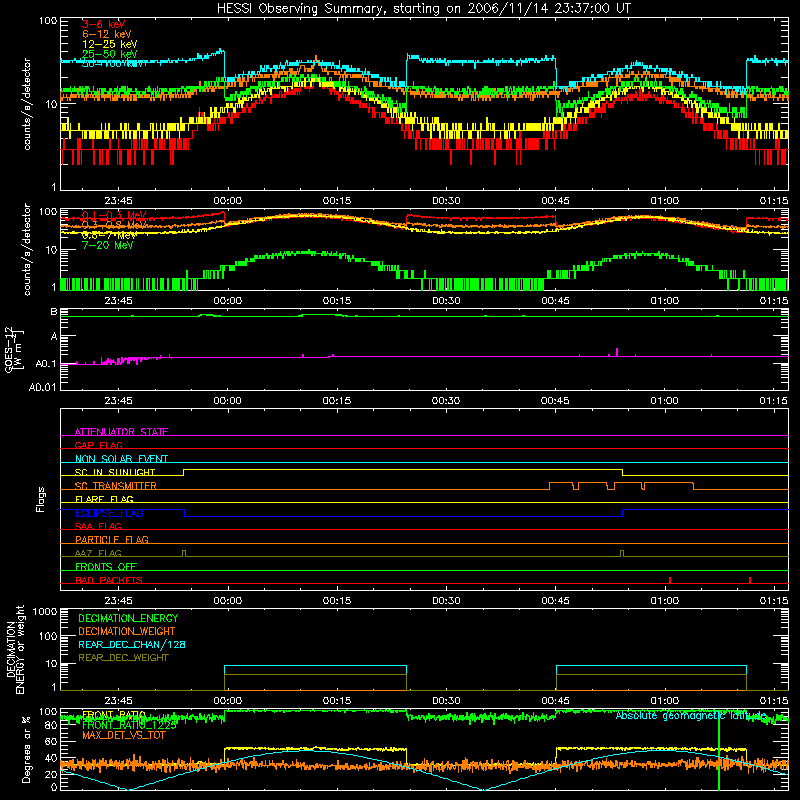Select the green 25-50 keV legend label

pos(110,54)
